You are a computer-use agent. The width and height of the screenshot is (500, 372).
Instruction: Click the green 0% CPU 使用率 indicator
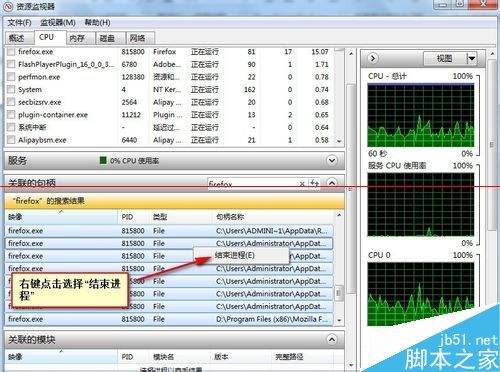[x=103, y=161]
